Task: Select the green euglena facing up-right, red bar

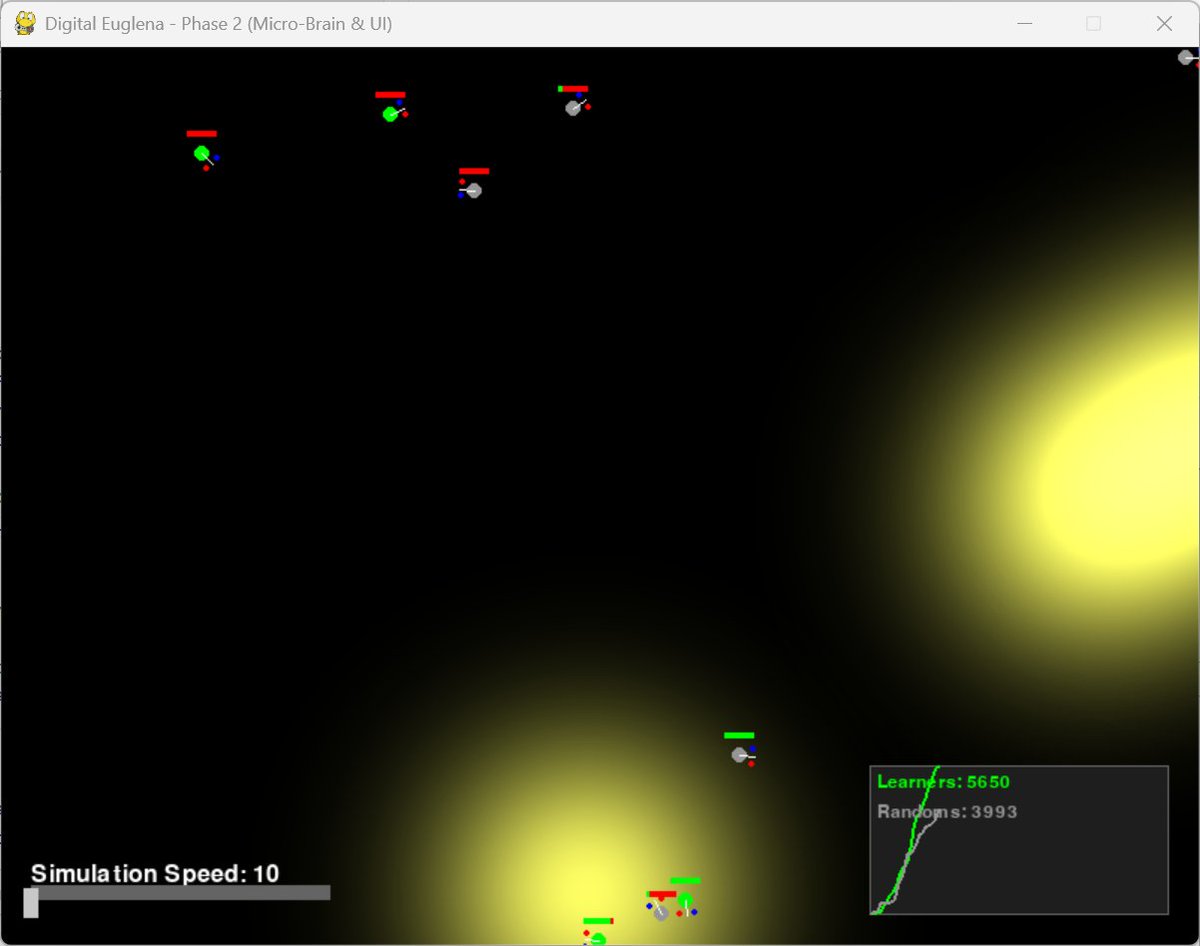Action: (390, 114)
